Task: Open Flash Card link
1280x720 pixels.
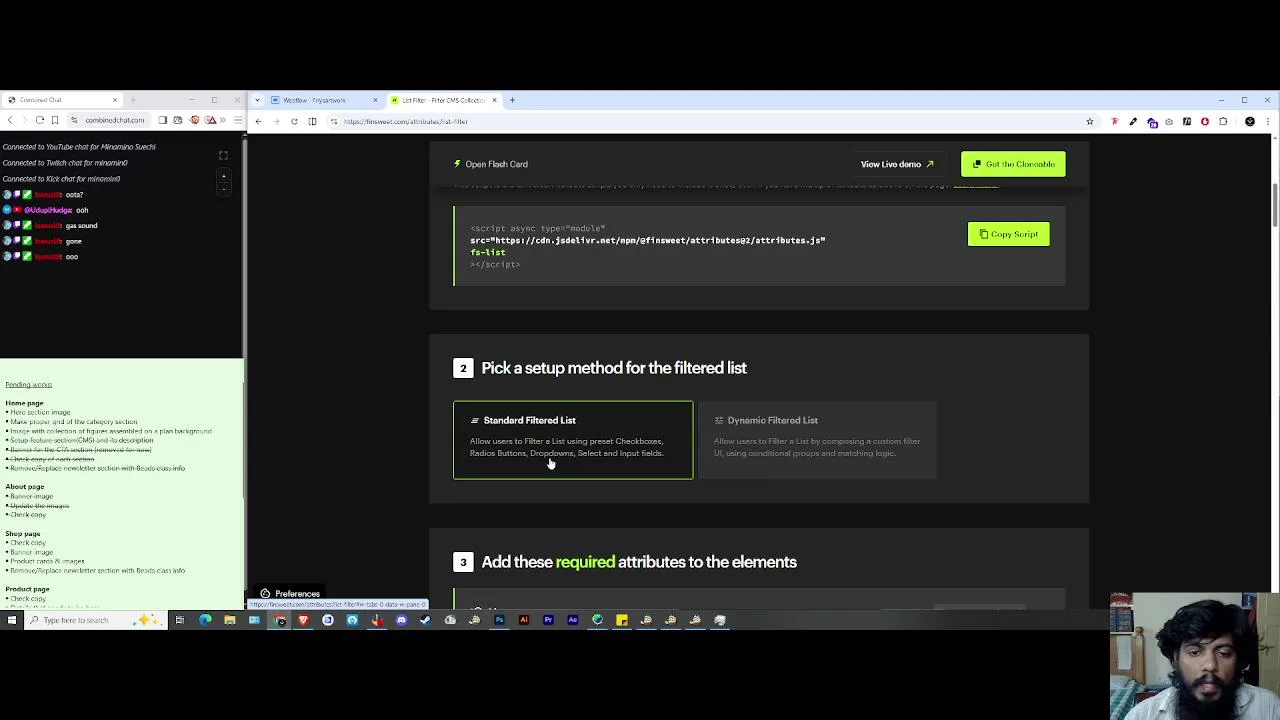Action: 491,164
